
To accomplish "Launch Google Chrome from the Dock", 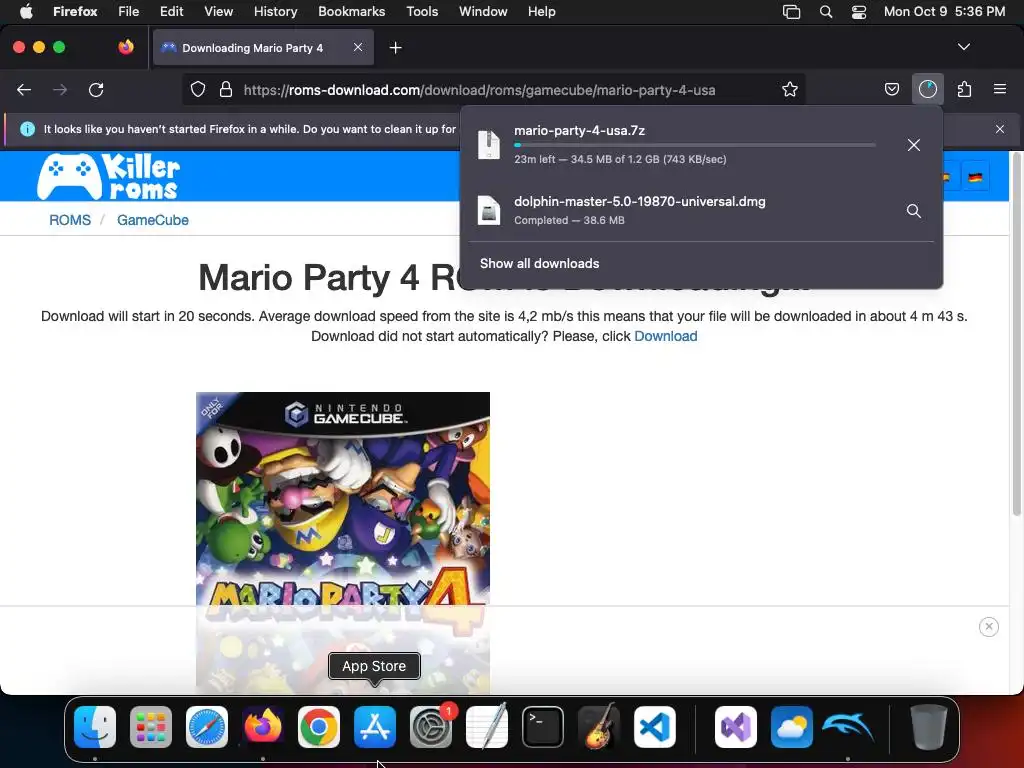I will coord(319,727).
